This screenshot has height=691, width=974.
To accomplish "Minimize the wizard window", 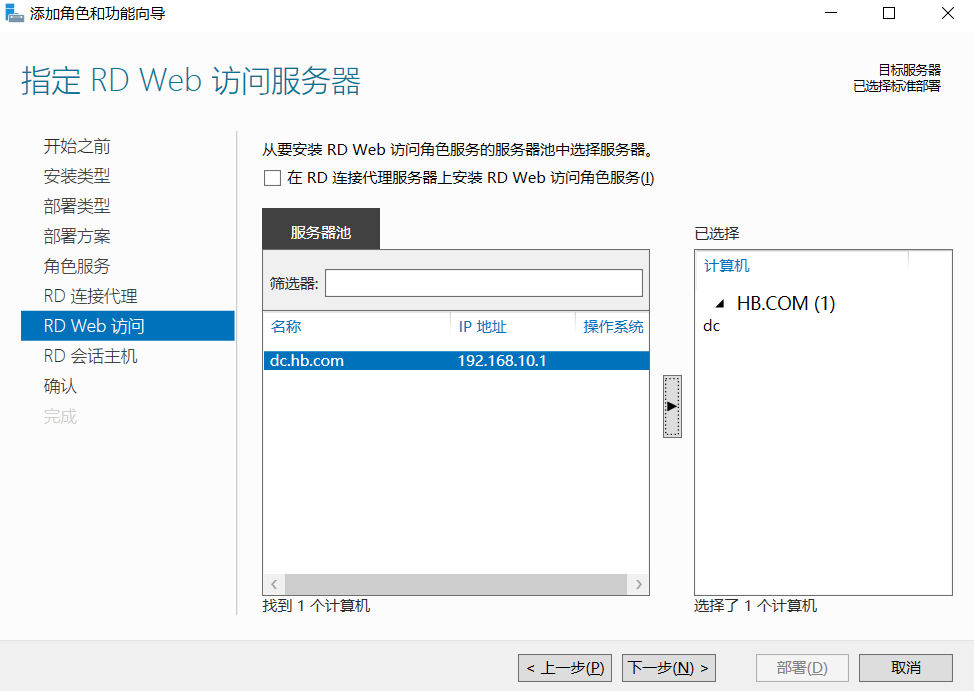I will tap(831, 13).
